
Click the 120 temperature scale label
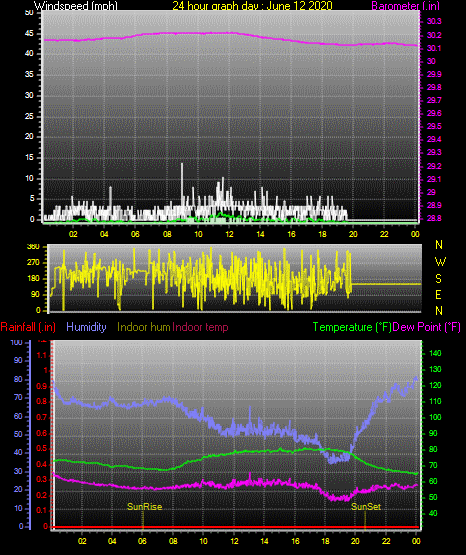tap(435, 385)
